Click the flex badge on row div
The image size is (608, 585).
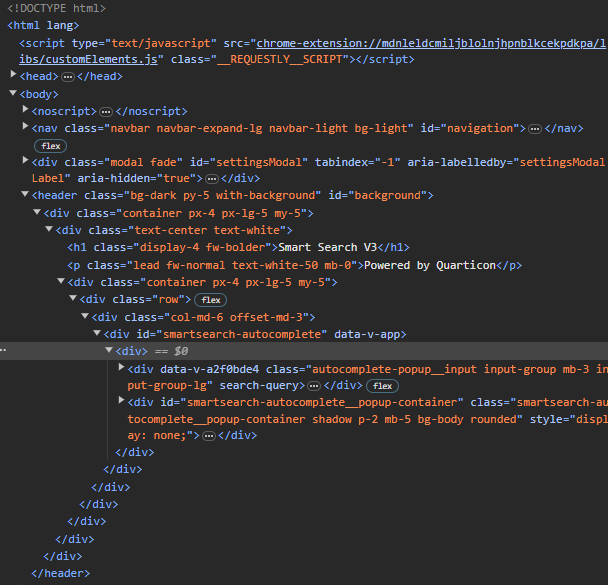(211, 300)
